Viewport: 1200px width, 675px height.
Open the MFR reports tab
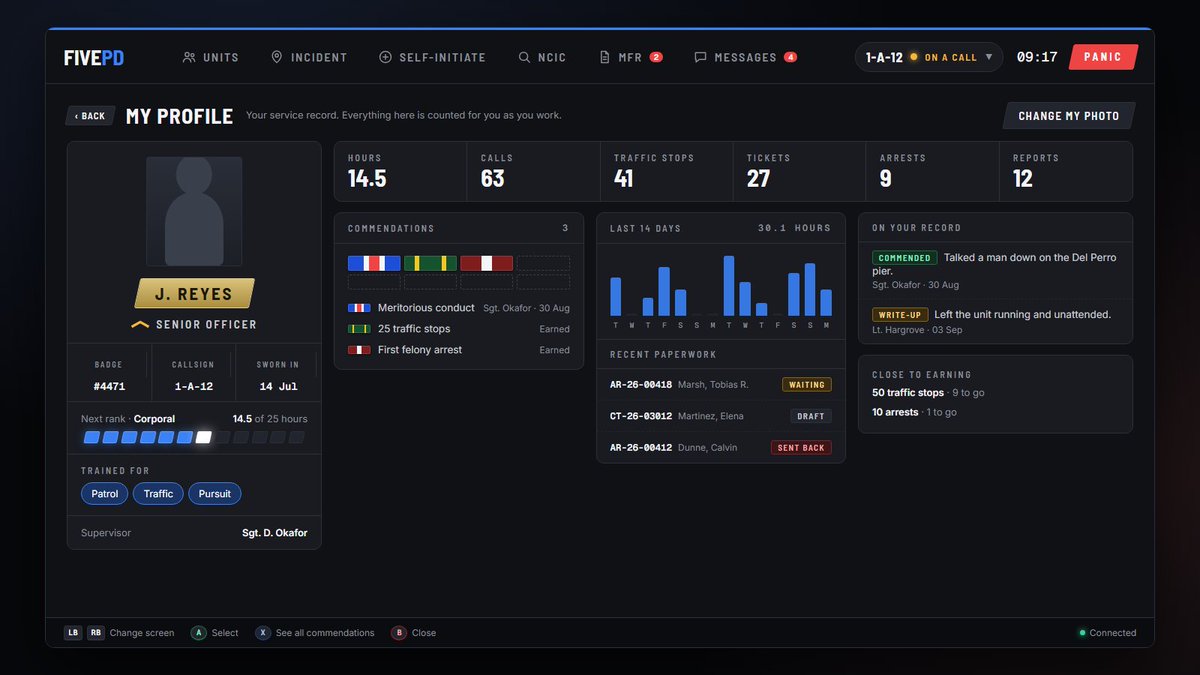630,57
